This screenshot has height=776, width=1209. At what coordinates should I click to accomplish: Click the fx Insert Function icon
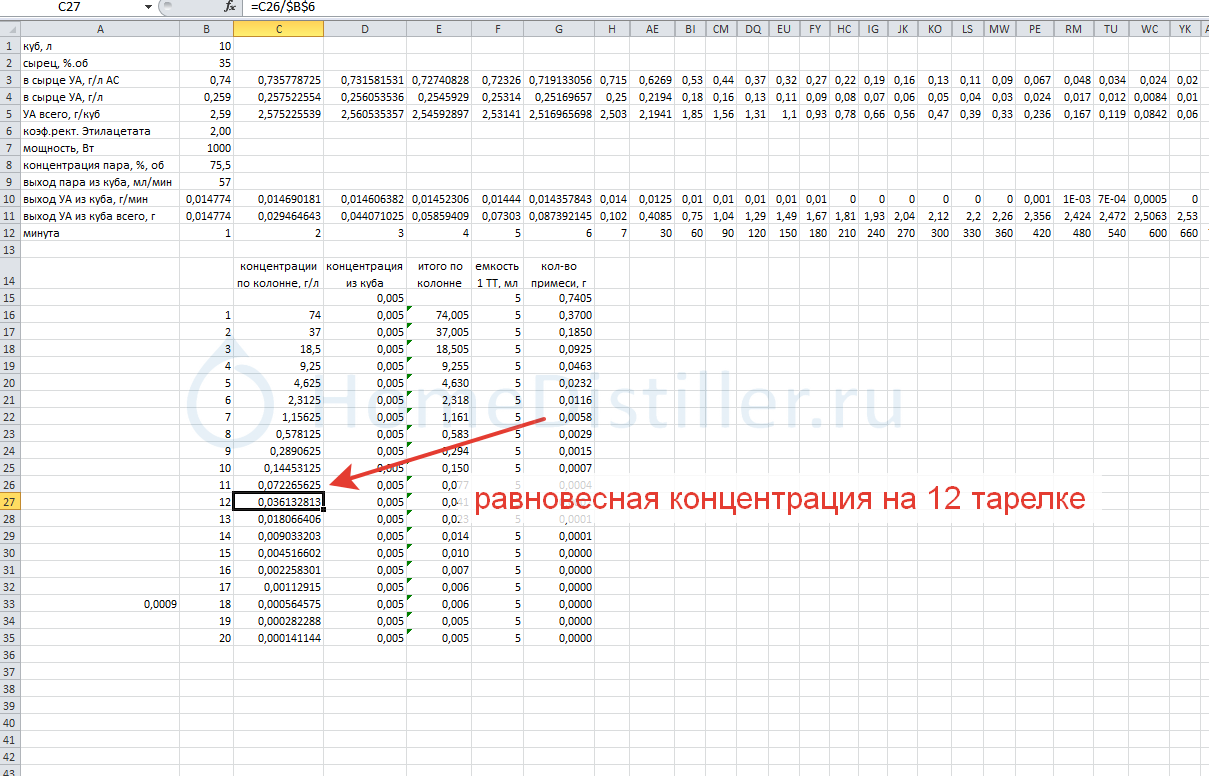(x=230, y=7)
